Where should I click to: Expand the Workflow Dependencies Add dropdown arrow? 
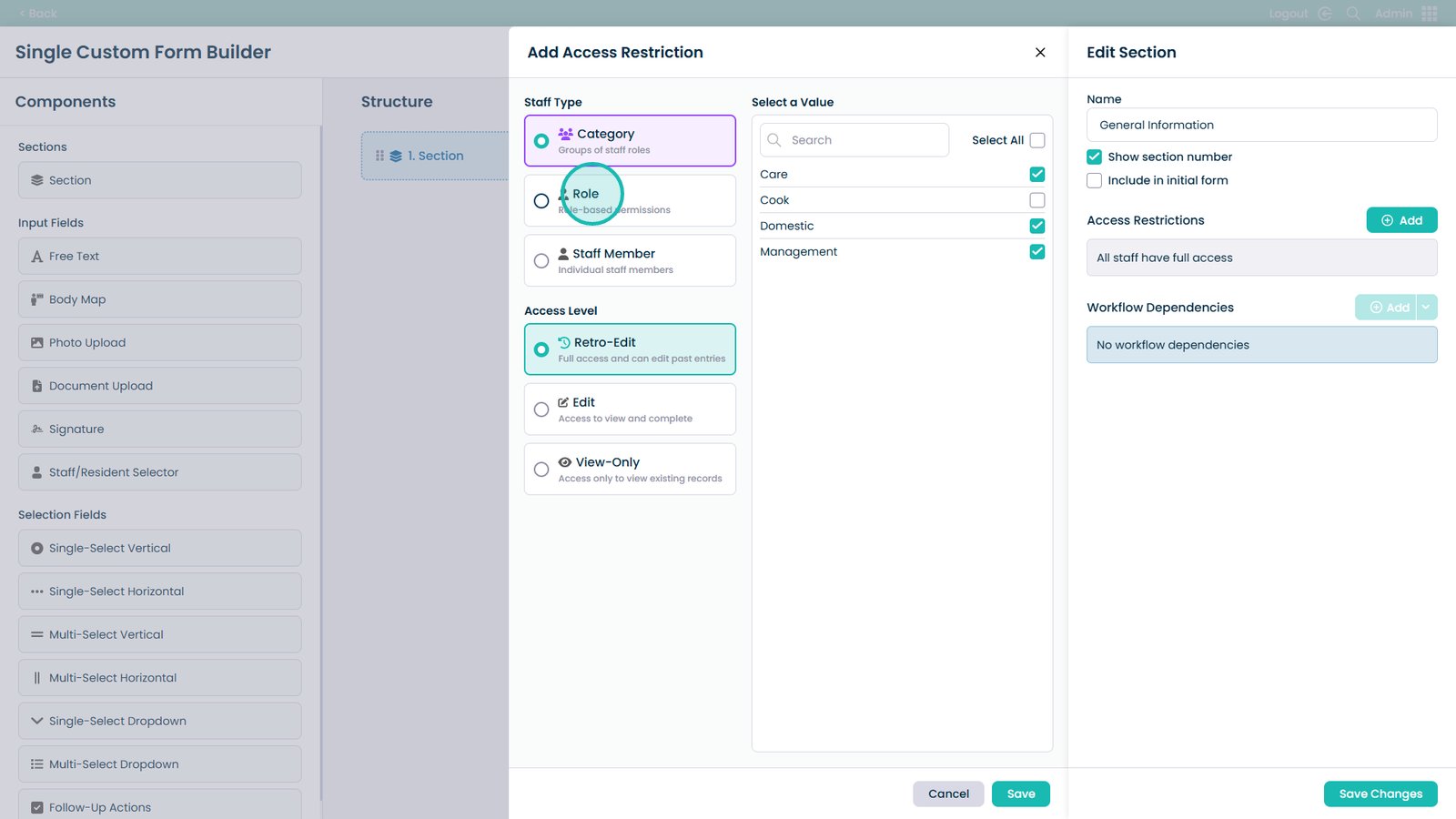[1426, 308]
